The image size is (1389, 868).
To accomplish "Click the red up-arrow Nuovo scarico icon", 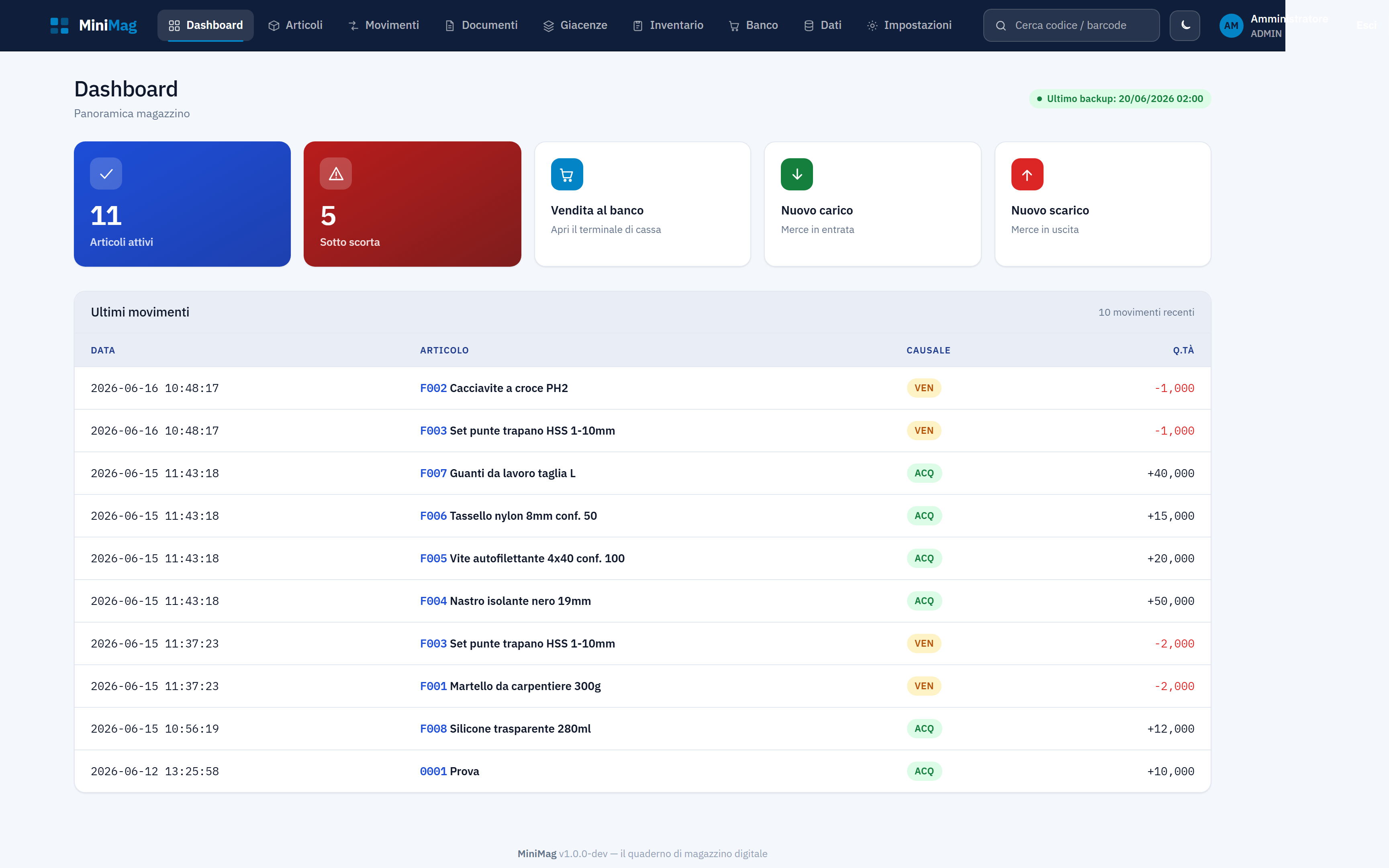I will coord(1027,174).
